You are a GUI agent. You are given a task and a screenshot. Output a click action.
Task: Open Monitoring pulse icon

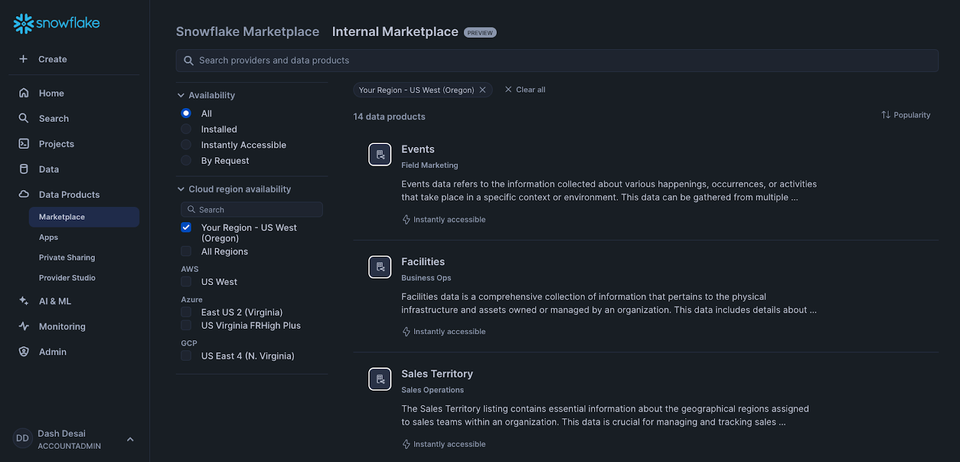click(24, 326)
